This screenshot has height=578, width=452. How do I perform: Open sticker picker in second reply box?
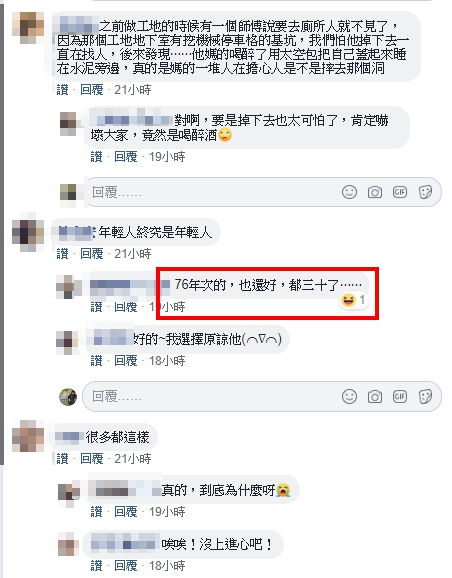click(x=425, y=397)
